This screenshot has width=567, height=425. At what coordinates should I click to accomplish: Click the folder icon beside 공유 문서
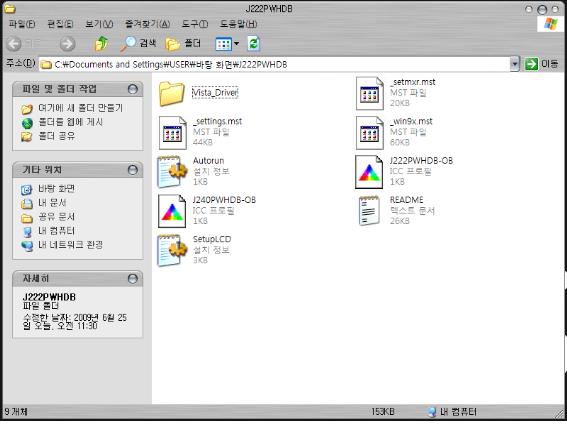26,218
